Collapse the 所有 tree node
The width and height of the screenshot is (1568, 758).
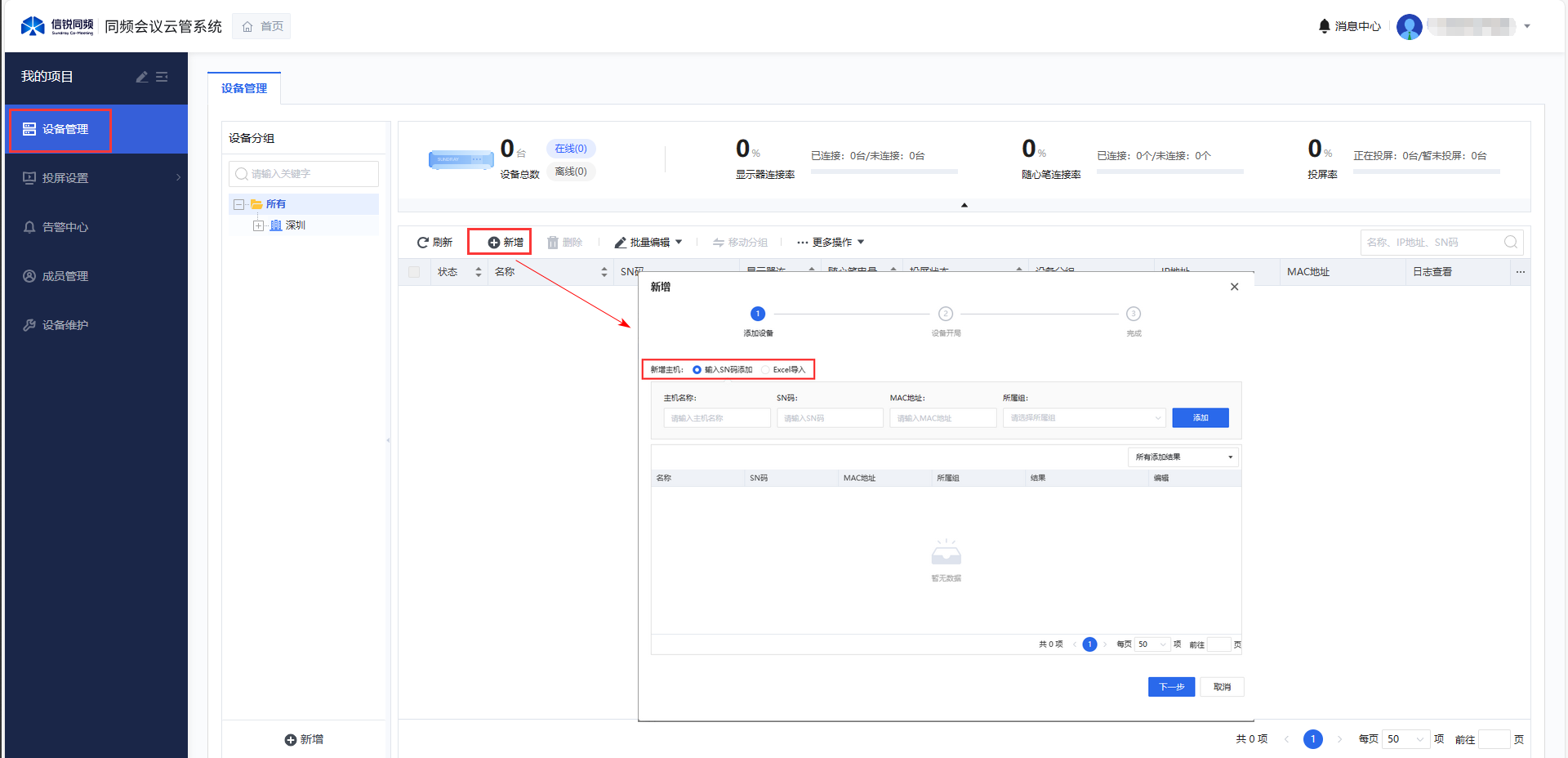click(x=239, y=204)
